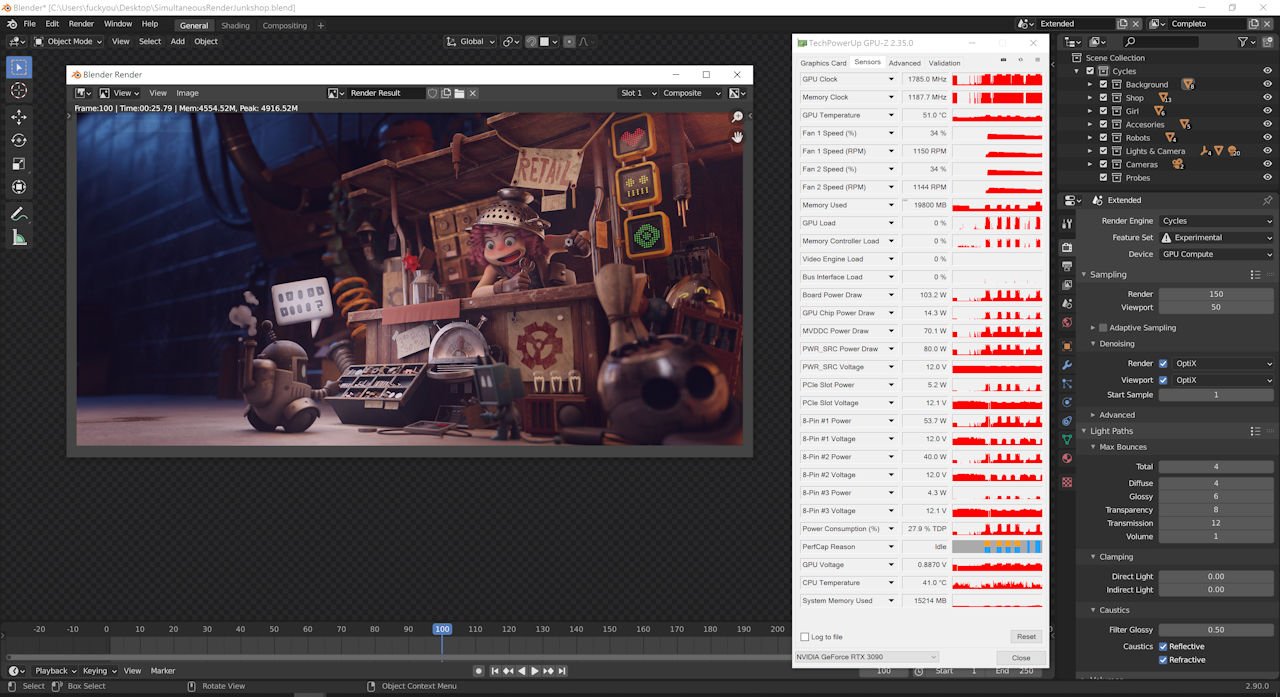Open the World properties tab
The height and width of the screenshot is (697, 1280).
[x=1067, y=323]
